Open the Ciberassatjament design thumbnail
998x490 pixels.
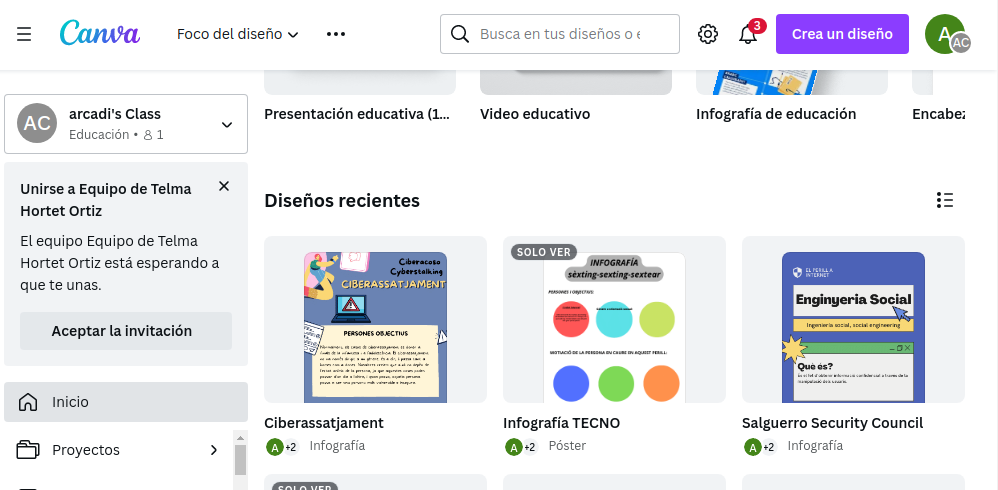[x=375, y=320]
